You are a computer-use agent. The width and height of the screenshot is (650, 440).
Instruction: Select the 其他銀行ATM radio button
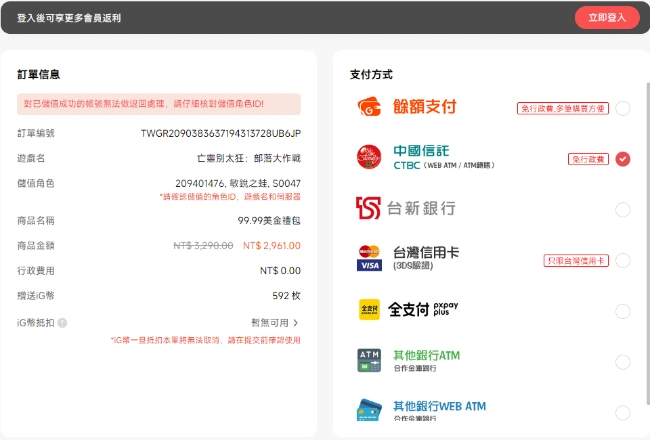tap(623, 362)
